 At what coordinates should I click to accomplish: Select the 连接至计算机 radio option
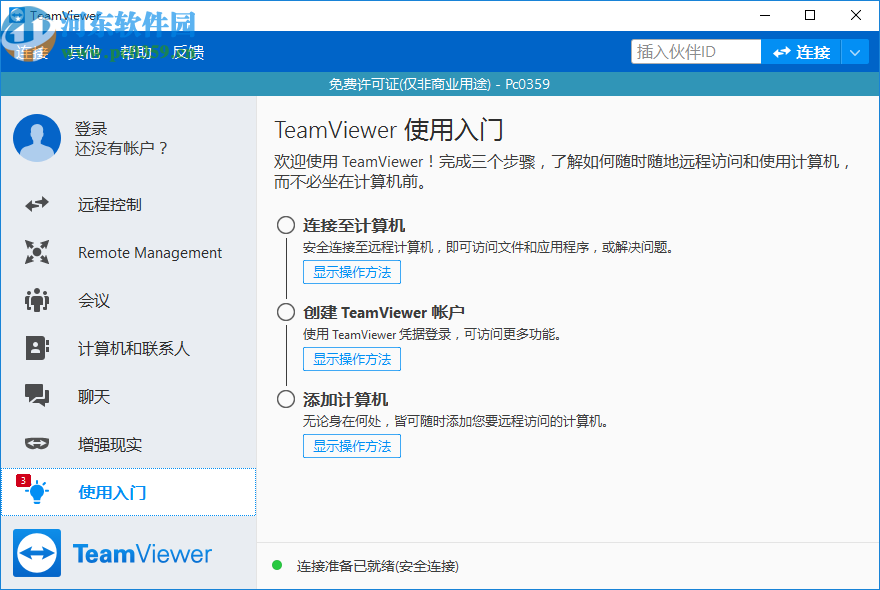tap(285, 225)
